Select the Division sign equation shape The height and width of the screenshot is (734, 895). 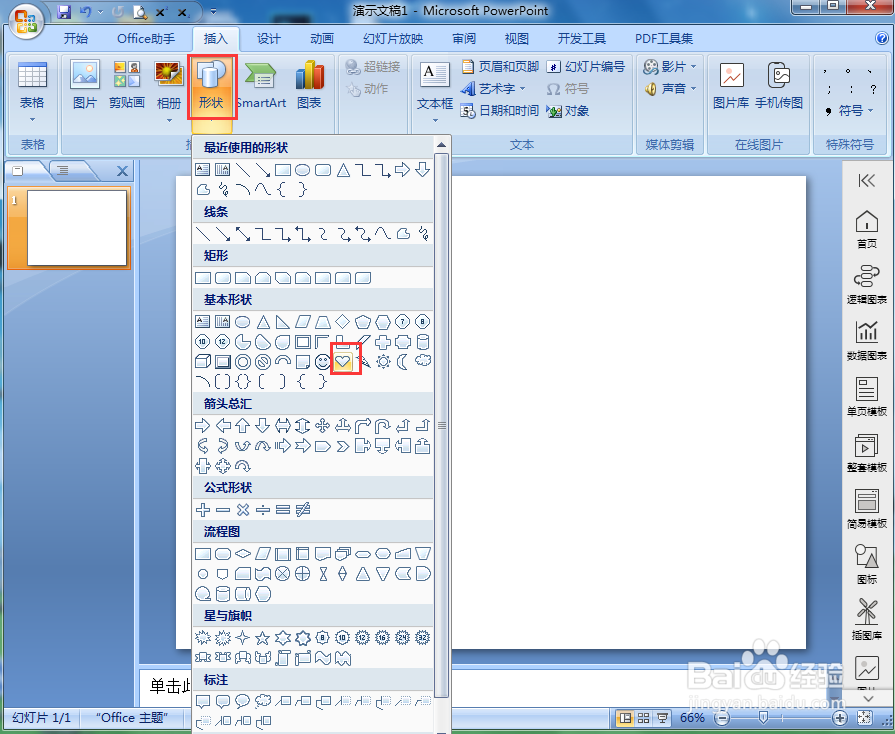click(x=263, y=510)
